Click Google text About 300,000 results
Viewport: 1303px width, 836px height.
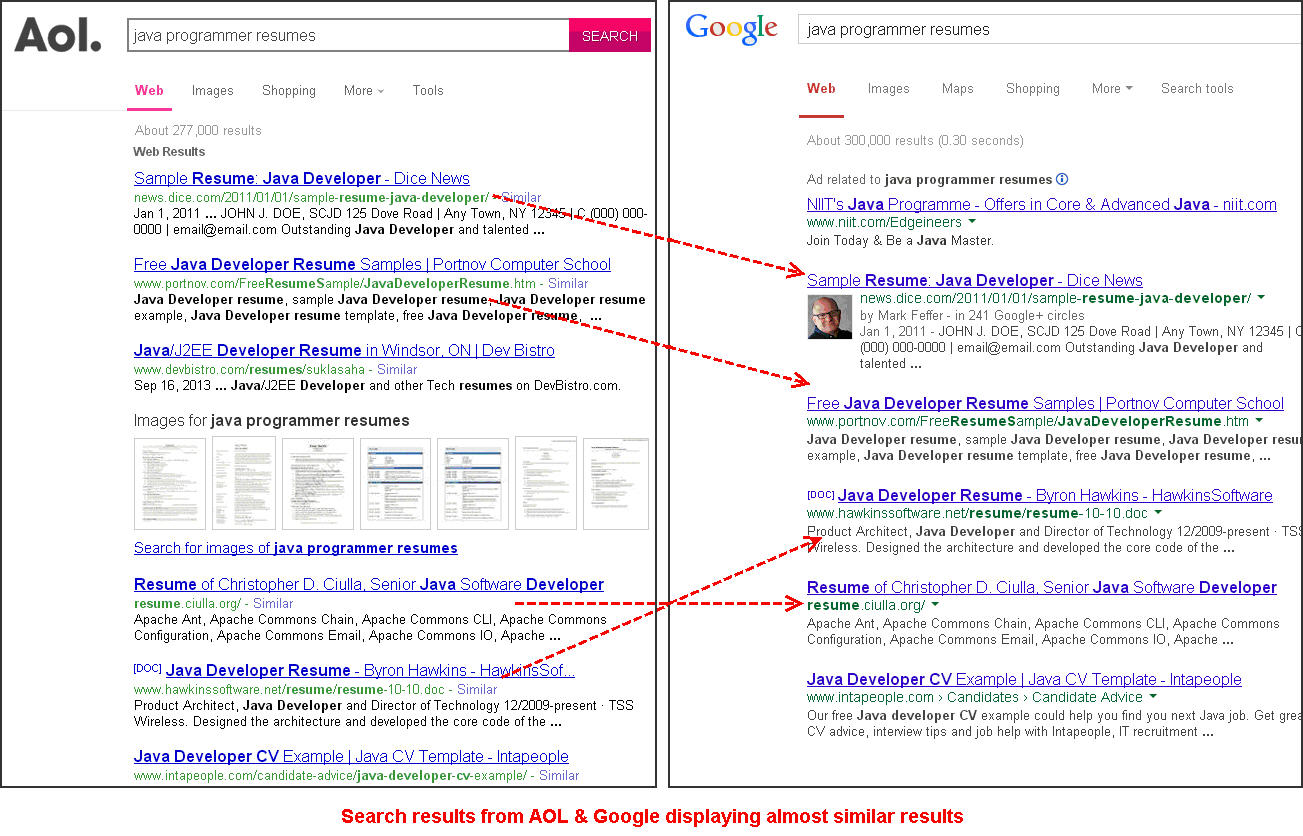click(915, 140)
